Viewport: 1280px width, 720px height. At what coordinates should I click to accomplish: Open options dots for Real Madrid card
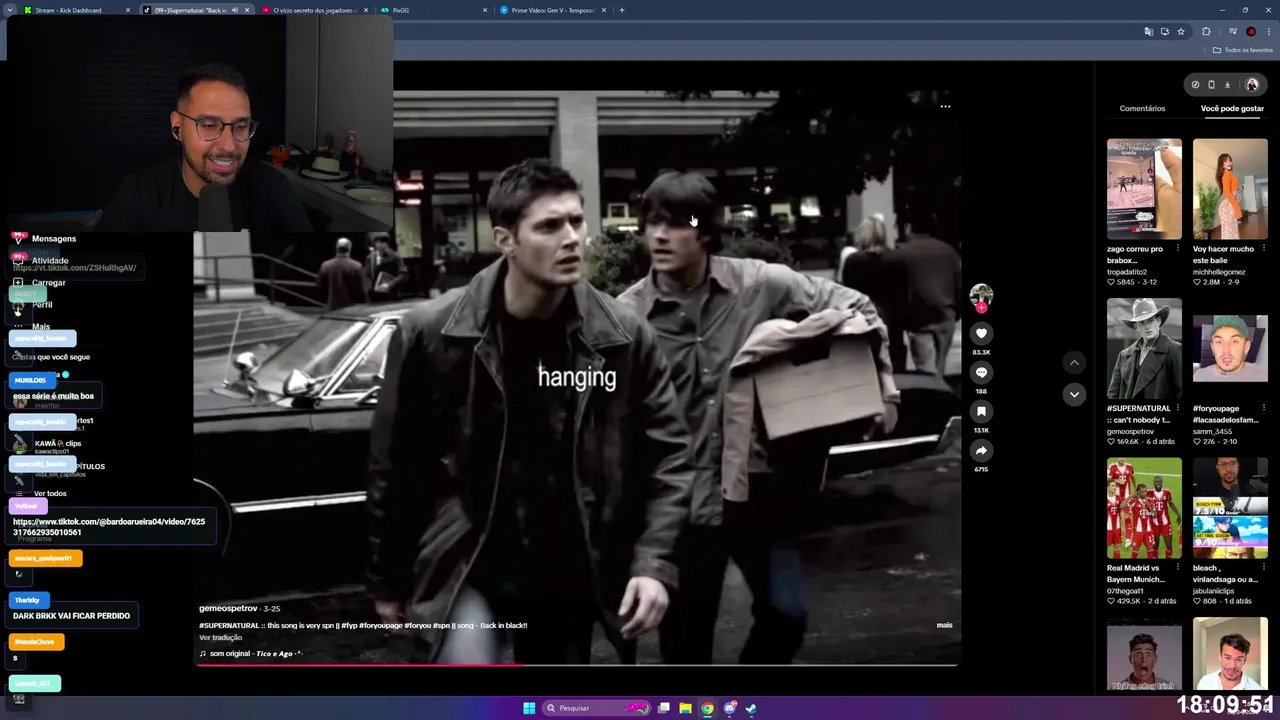click(1177, 568)
